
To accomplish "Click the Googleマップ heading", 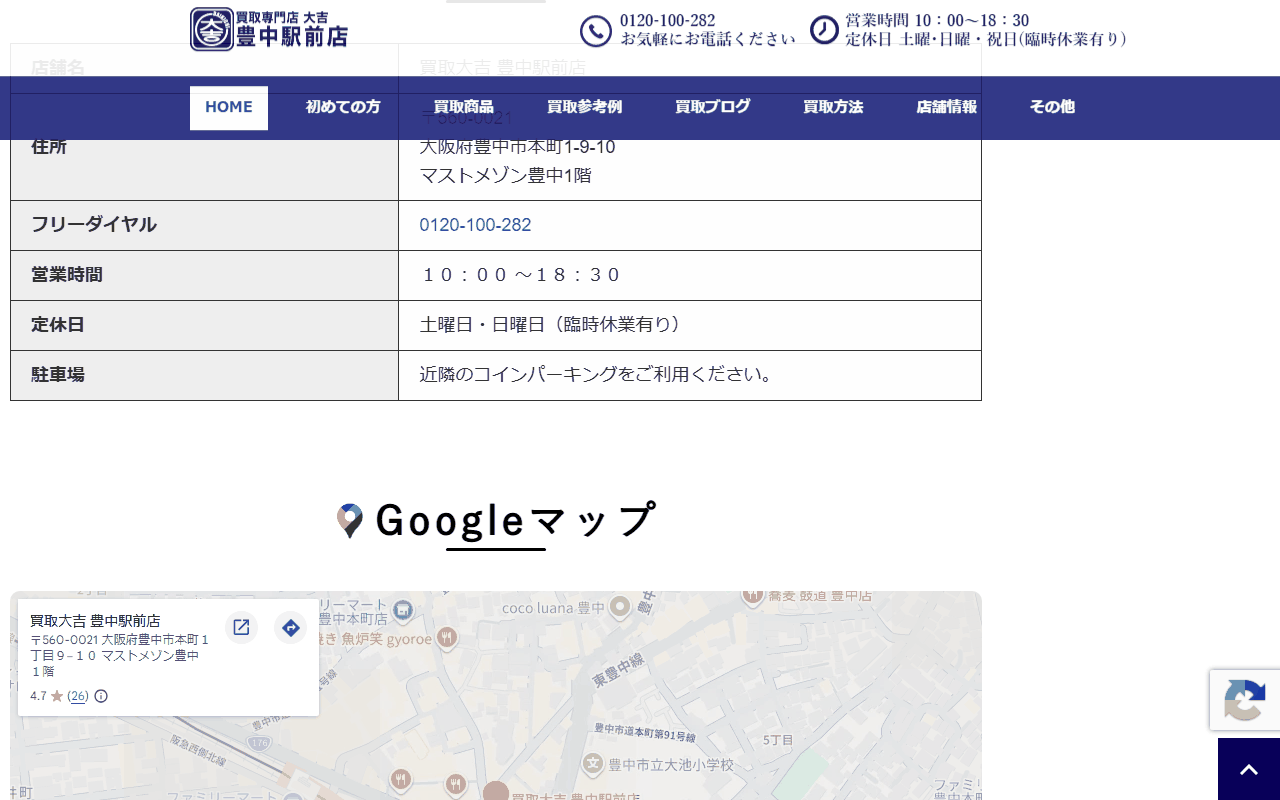I will tap(515, 521).
